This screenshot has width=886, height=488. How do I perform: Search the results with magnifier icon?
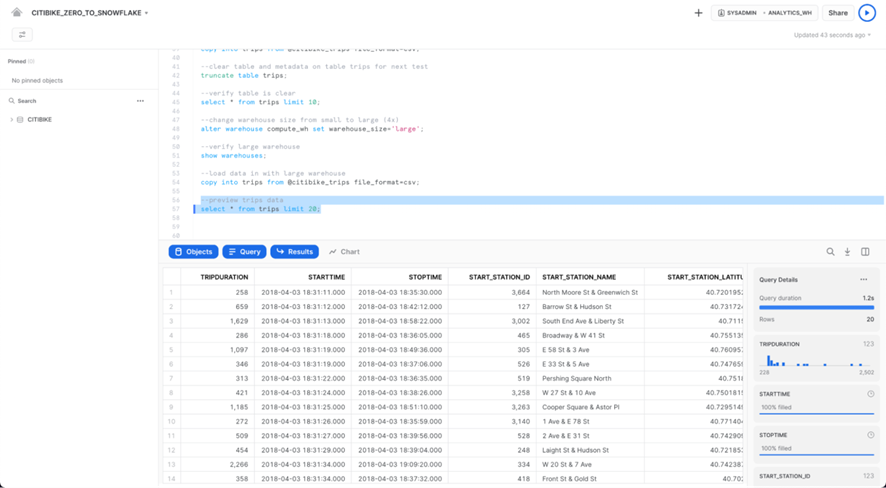[x=830, y=252]
